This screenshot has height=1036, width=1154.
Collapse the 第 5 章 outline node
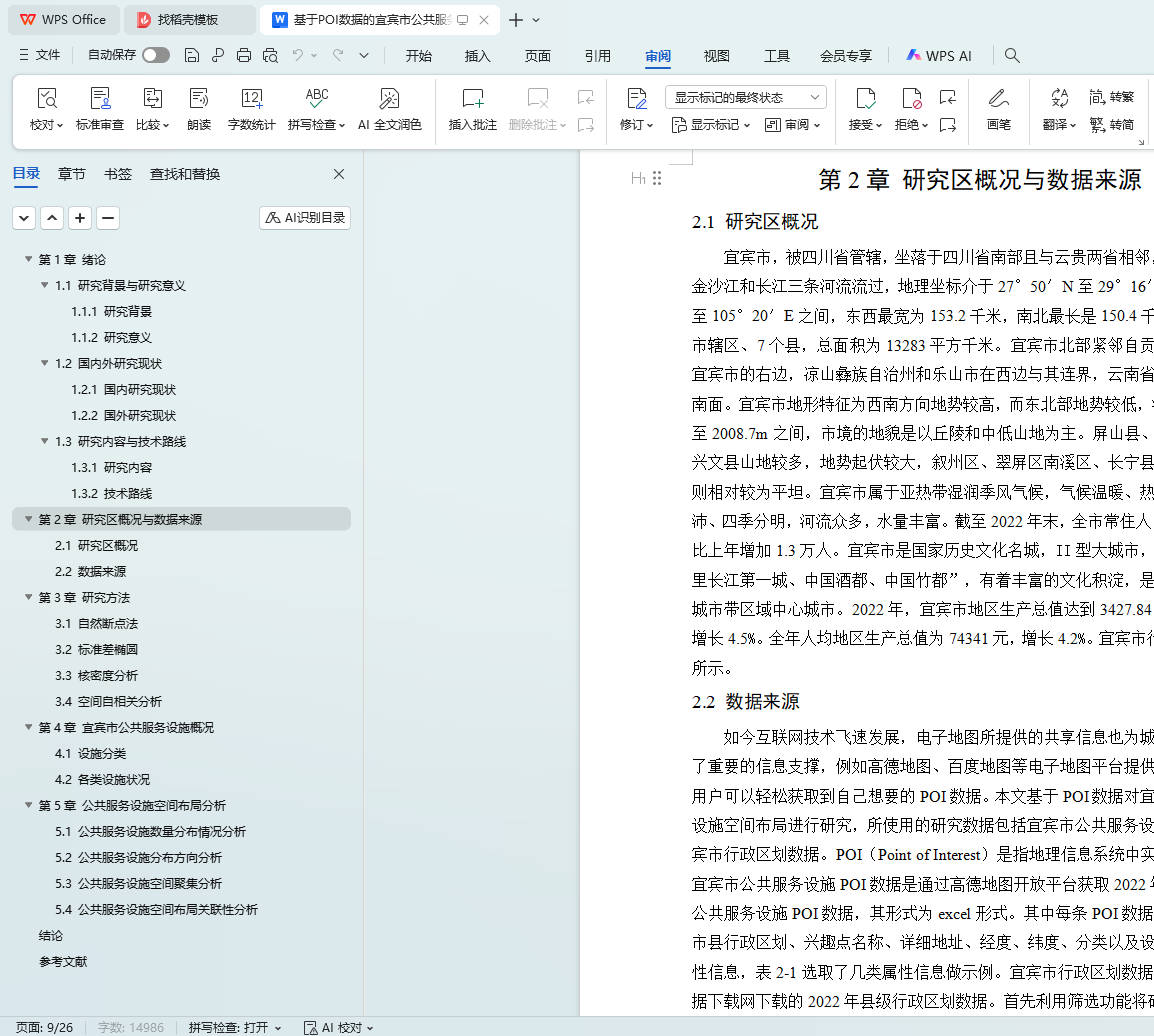pyautogui.click(x=28, y=806)
